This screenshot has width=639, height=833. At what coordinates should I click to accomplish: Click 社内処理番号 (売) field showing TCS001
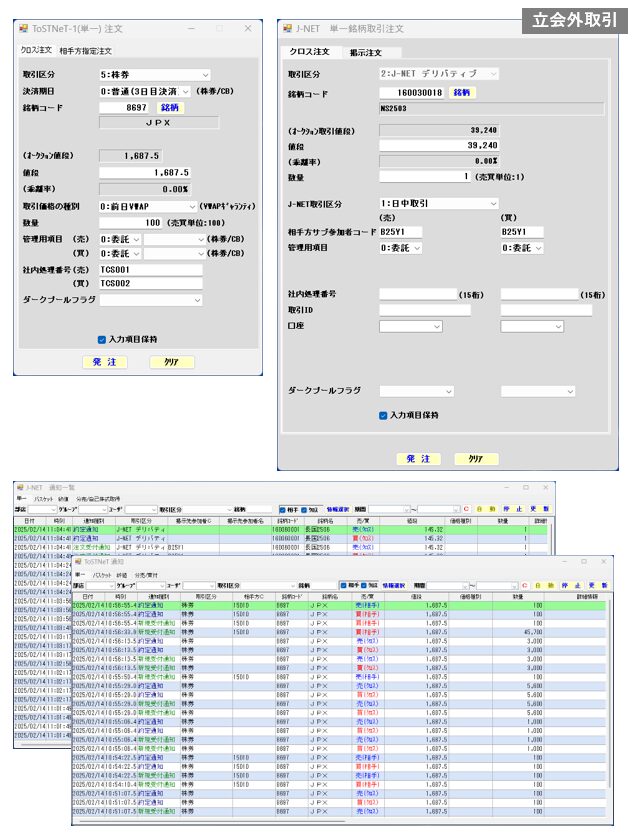pyautogui.click(x=151, y=270)
